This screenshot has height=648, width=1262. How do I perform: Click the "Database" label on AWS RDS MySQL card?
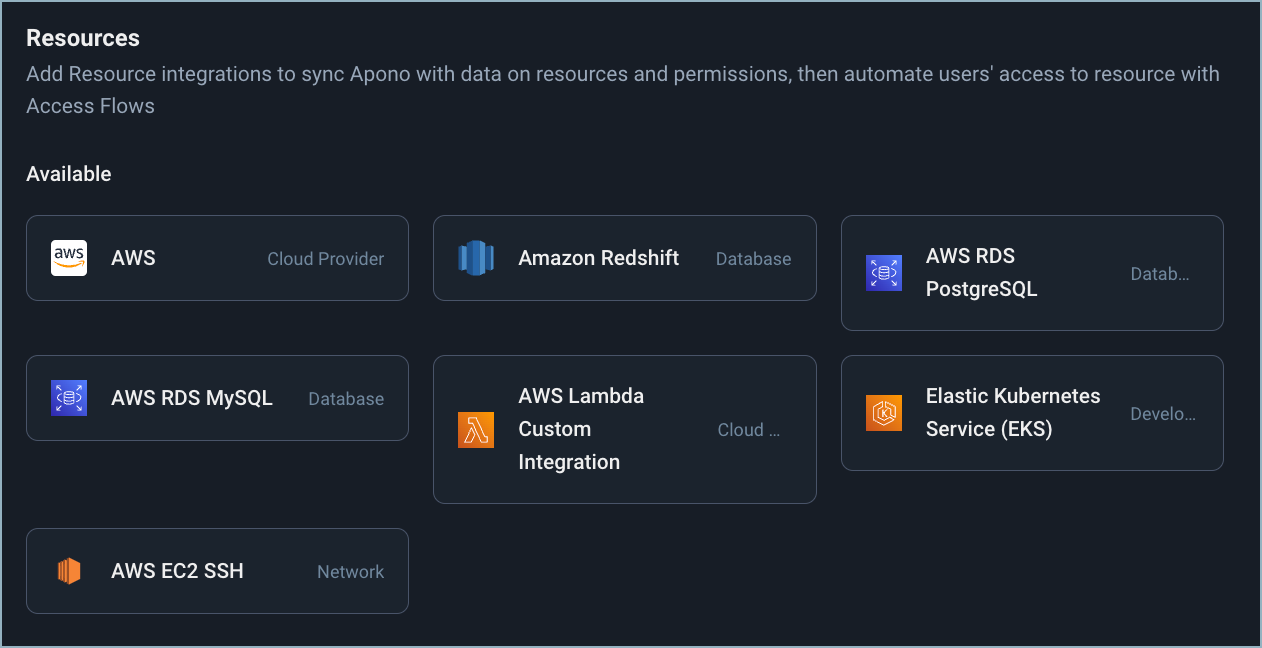pos(346,399)
